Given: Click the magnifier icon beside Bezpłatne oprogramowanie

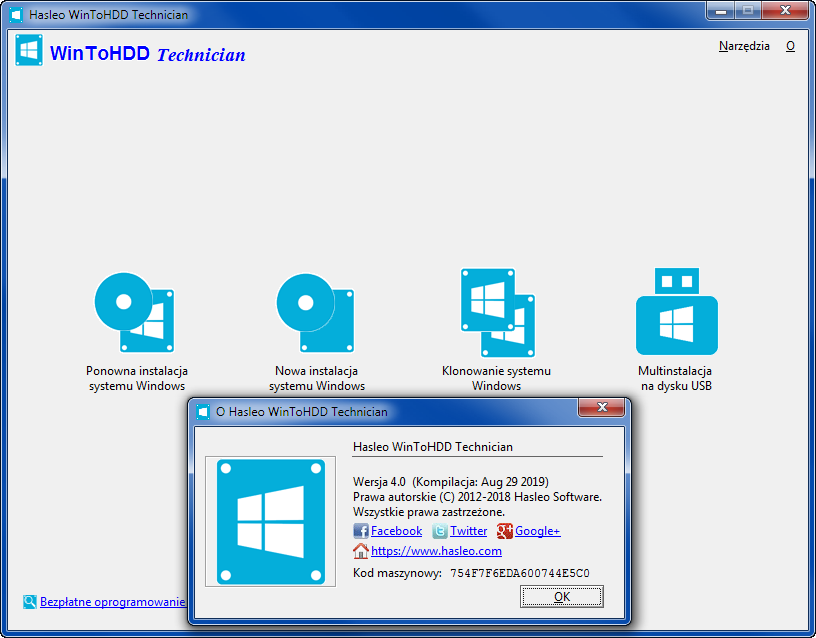Looking at the screenshot, I should point(30,602).
